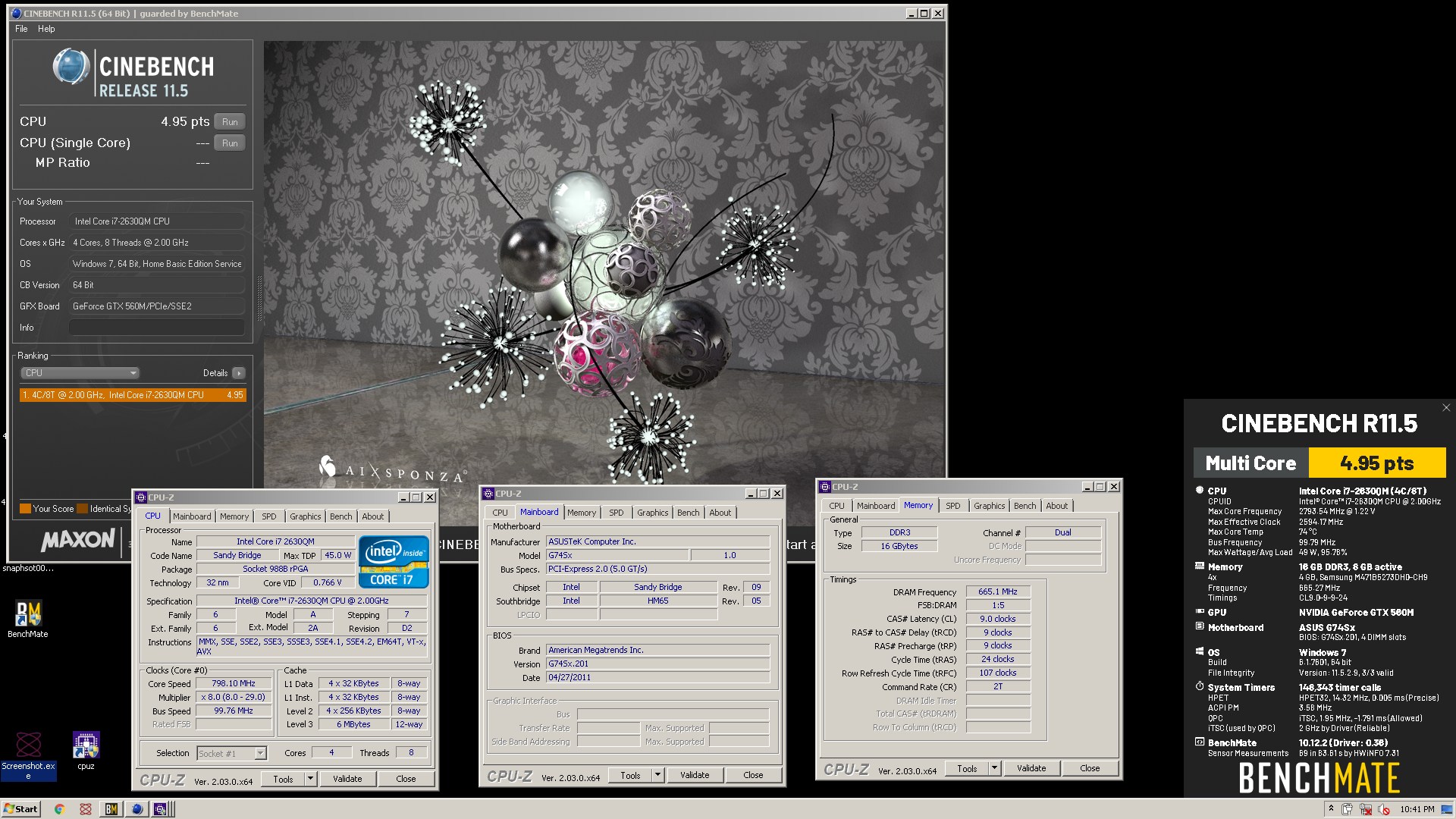Click the BenchMate section icon in overlay
Screen dimensions: 1456x819
pyautogui.click(x=1200, y=742)
